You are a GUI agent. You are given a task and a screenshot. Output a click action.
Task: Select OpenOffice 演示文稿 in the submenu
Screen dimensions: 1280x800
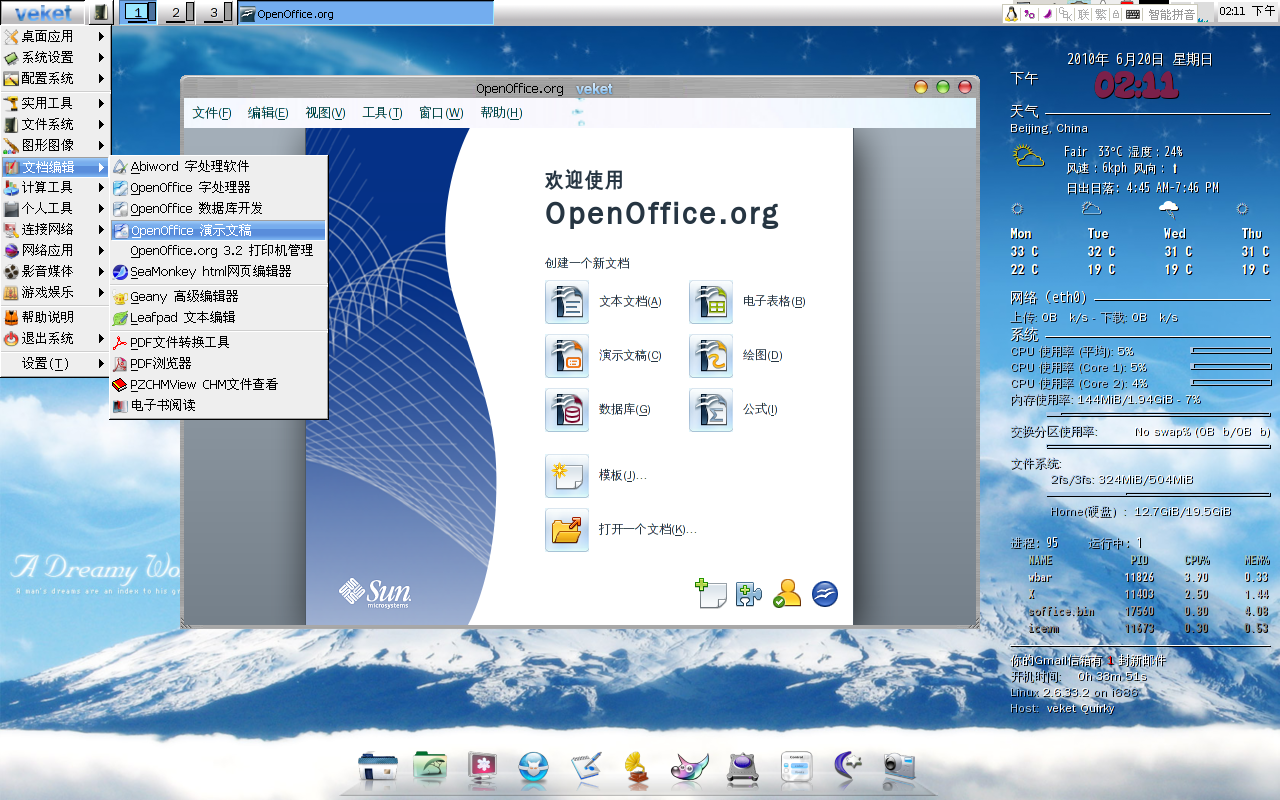tap(218, 230)
